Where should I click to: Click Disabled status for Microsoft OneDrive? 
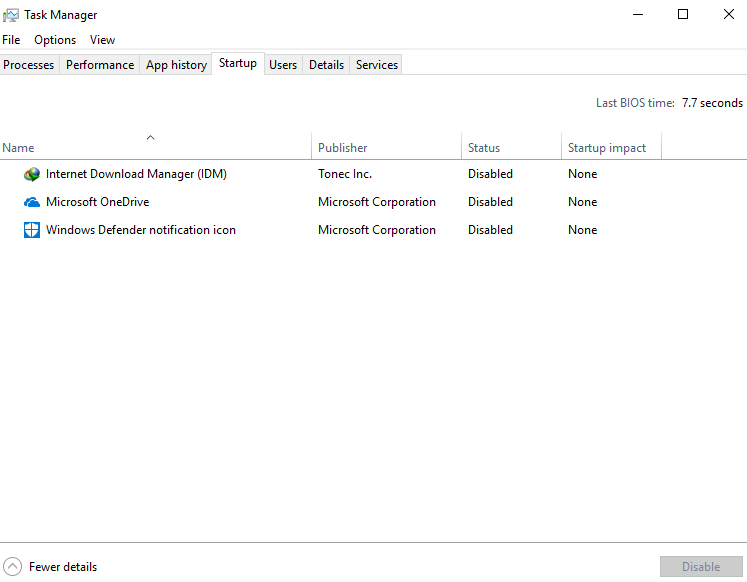490,202
